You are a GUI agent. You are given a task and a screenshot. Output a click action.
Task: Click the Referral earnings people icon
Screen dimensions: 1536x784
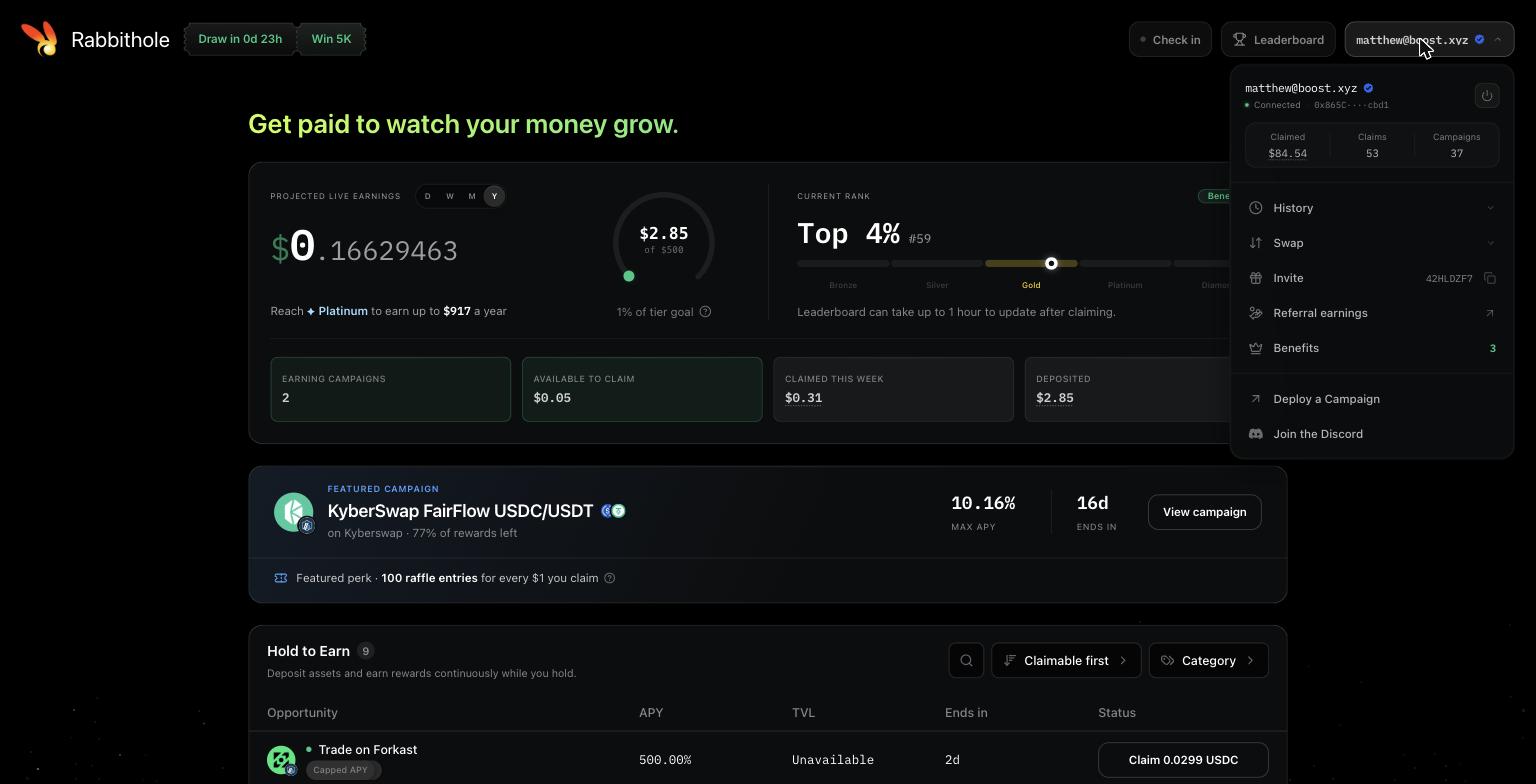tap(1255, 313)
